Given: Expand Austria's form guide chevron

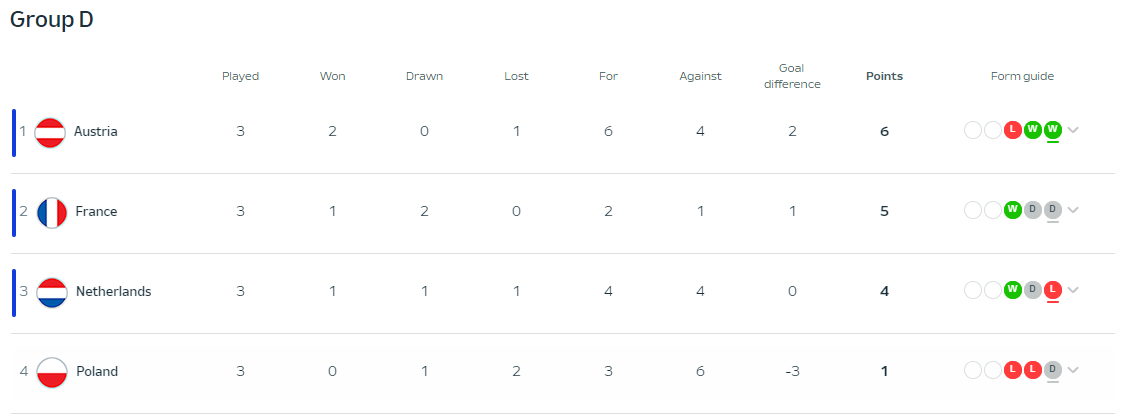Looking at the screenshot, I should coord(1073,130).
